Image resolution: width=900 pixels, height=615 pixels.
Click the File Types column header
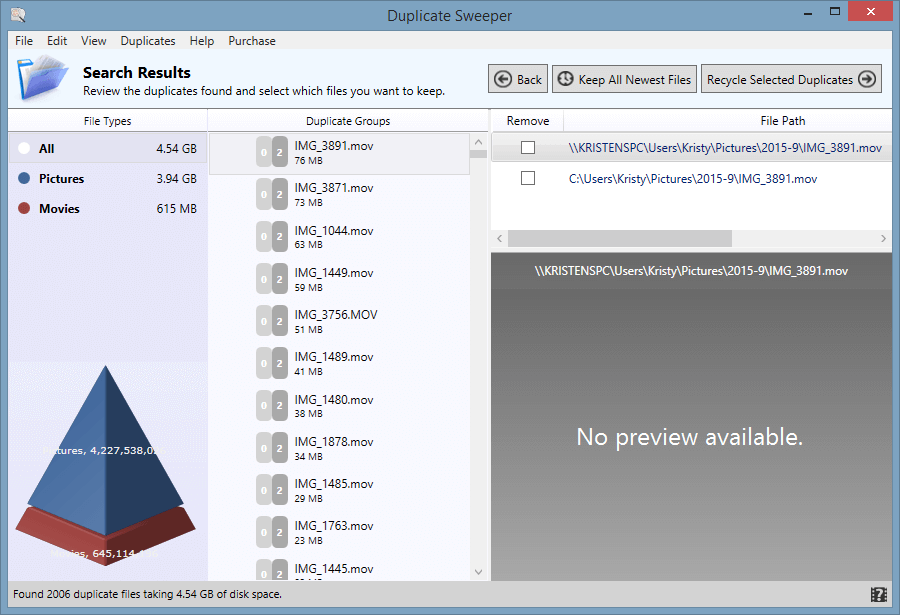click(x=107, y=121)
